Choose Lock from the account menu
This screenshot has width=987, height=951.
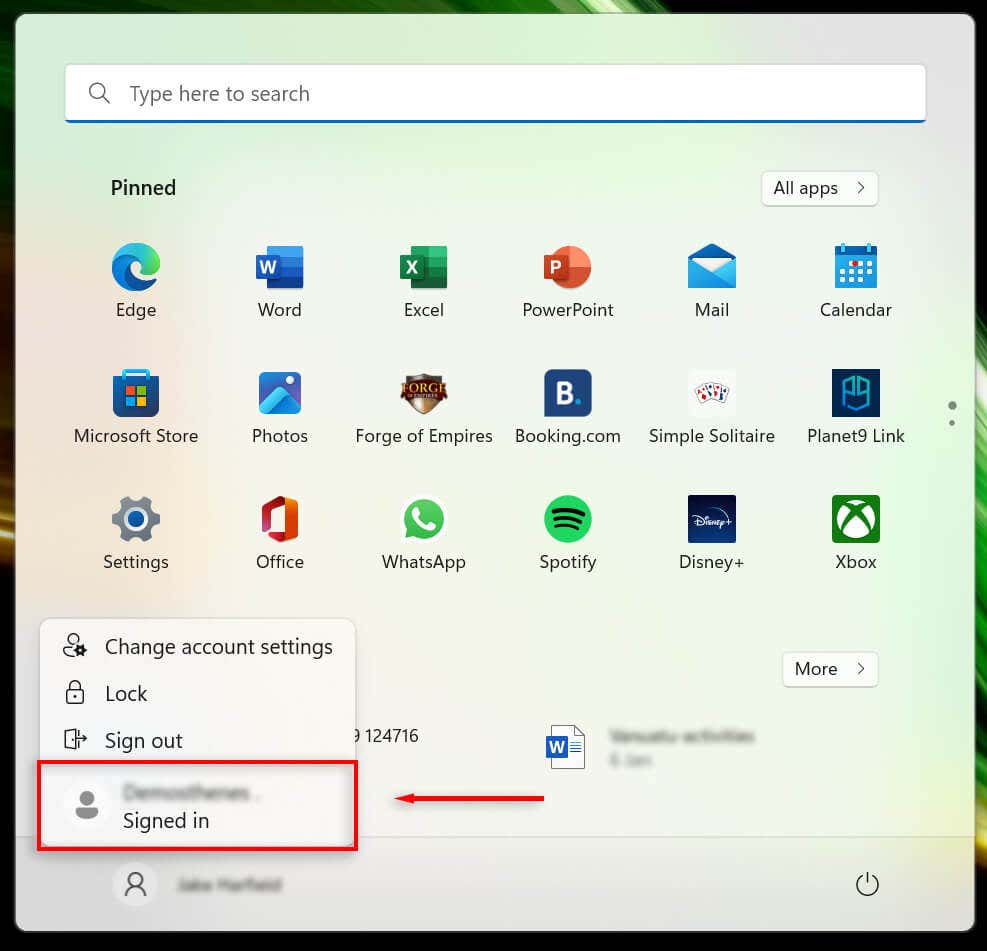(198, 694)
